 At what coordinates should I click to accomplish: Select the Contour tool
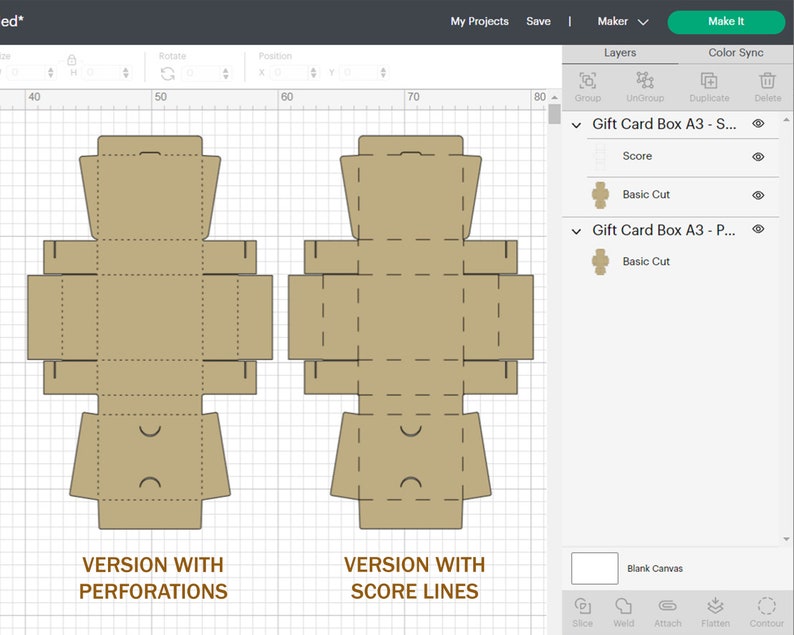point(767,606)
